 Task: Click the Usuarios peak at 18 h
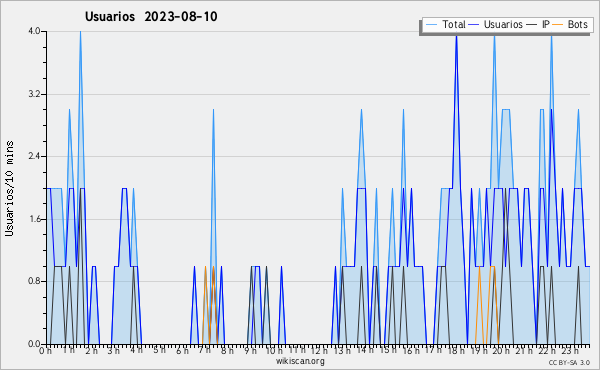tap(456, 37)
